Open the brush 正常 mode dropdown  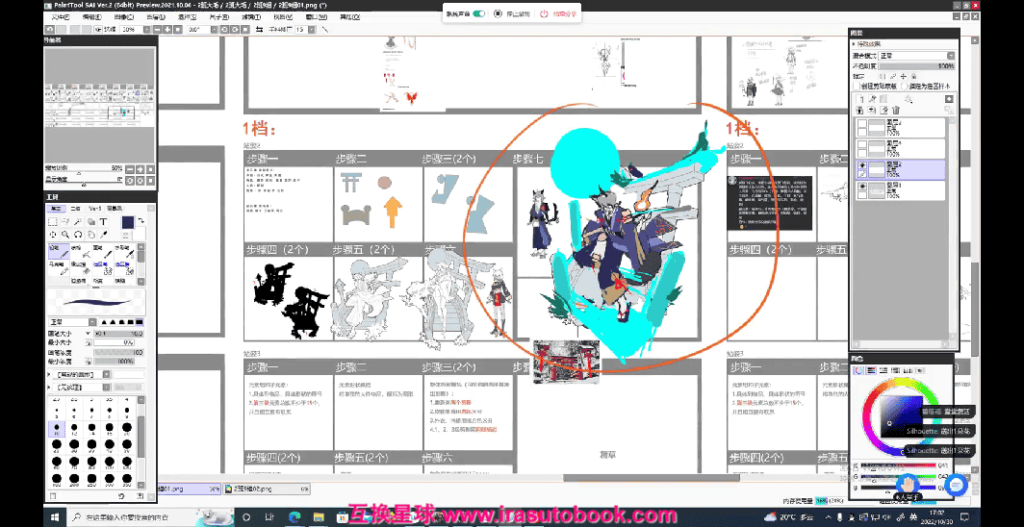click(72, 322)
